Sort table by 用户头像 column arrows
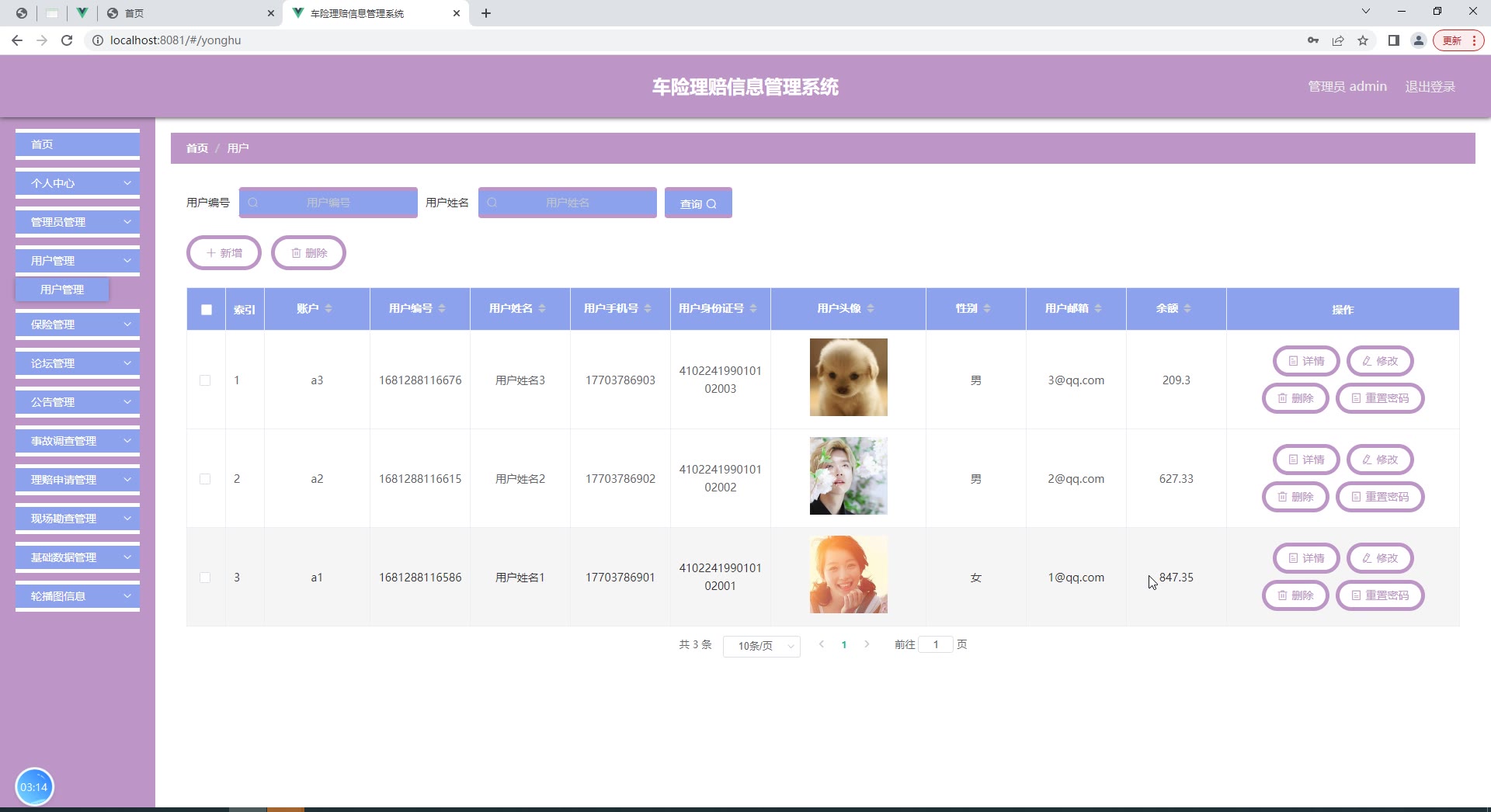This screenshot has width=1491, height=812. coord(871,309)
